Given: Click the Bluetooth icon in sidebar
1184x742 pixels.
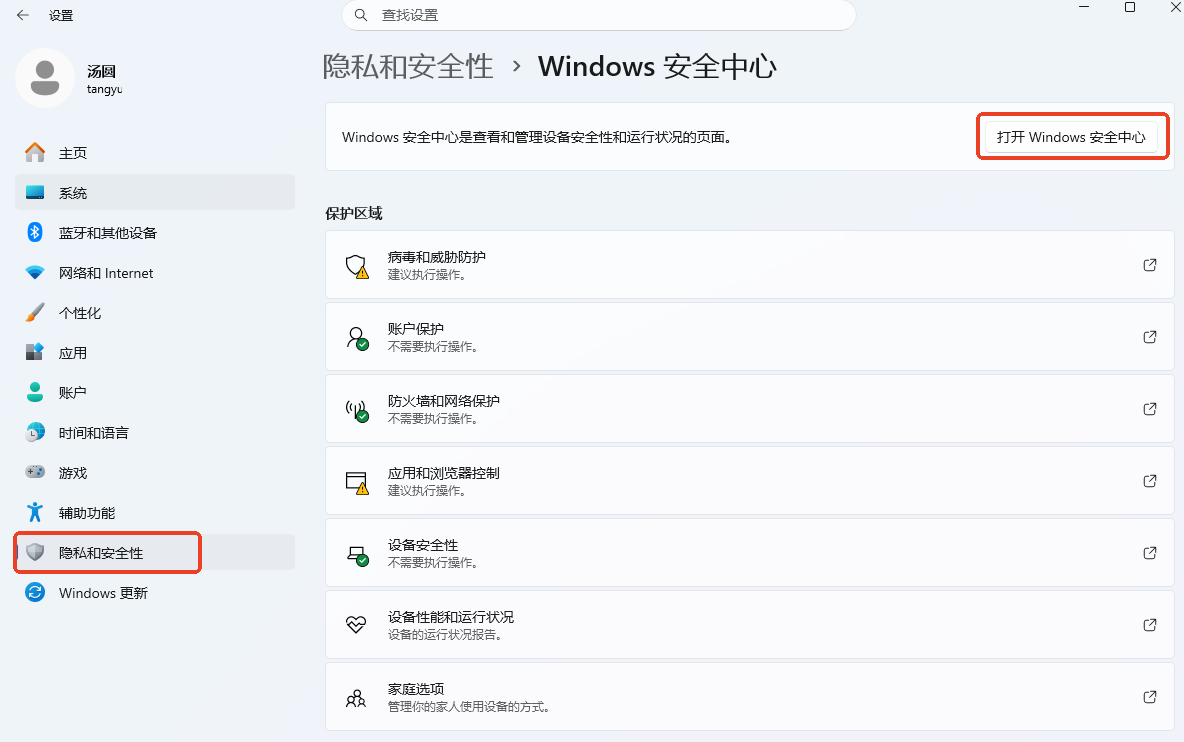Looking at the screenshot, I should click(35, 232).
